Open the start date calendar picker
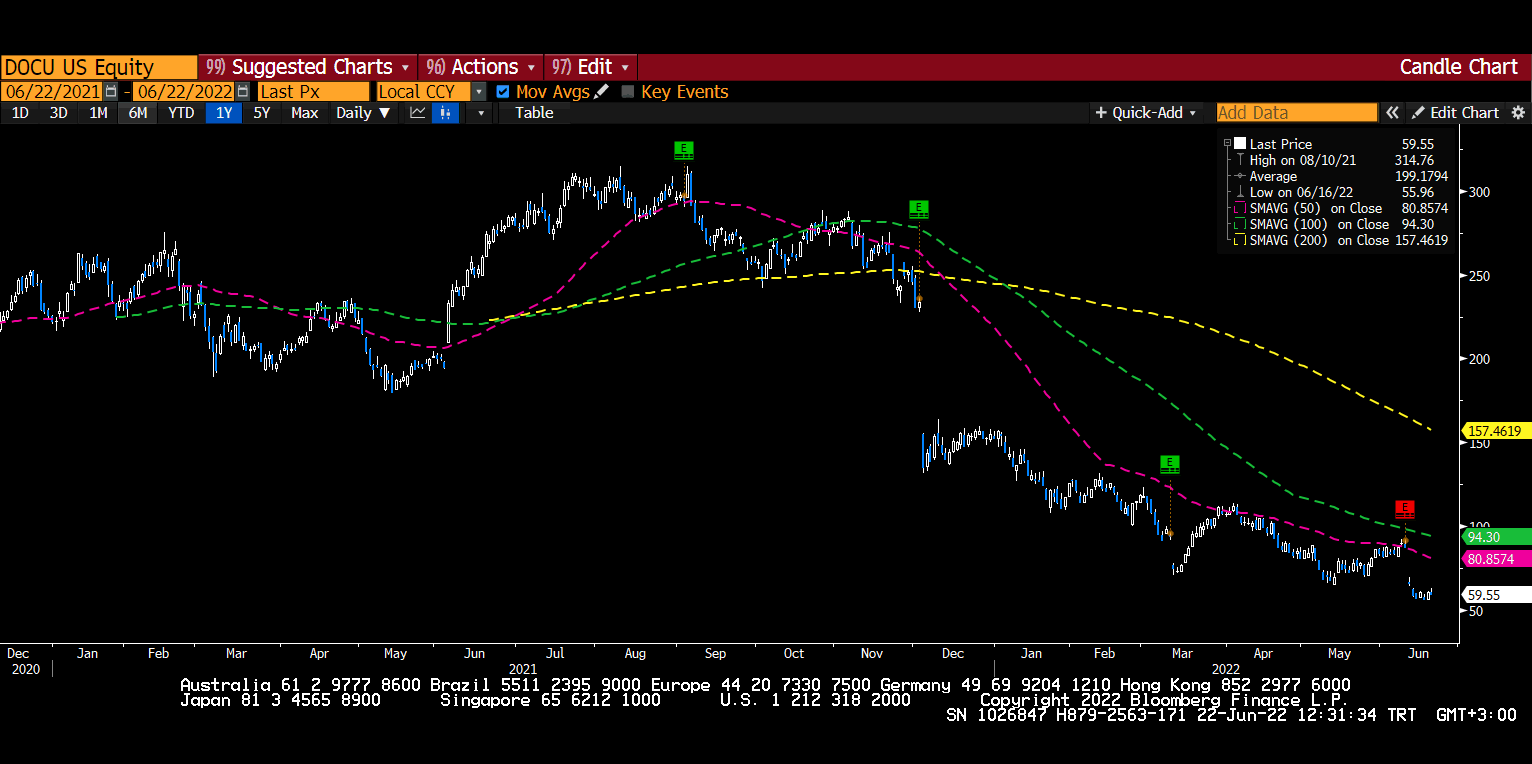The image size is (1532, 764). pyautogui.click(x=111, y=91)
